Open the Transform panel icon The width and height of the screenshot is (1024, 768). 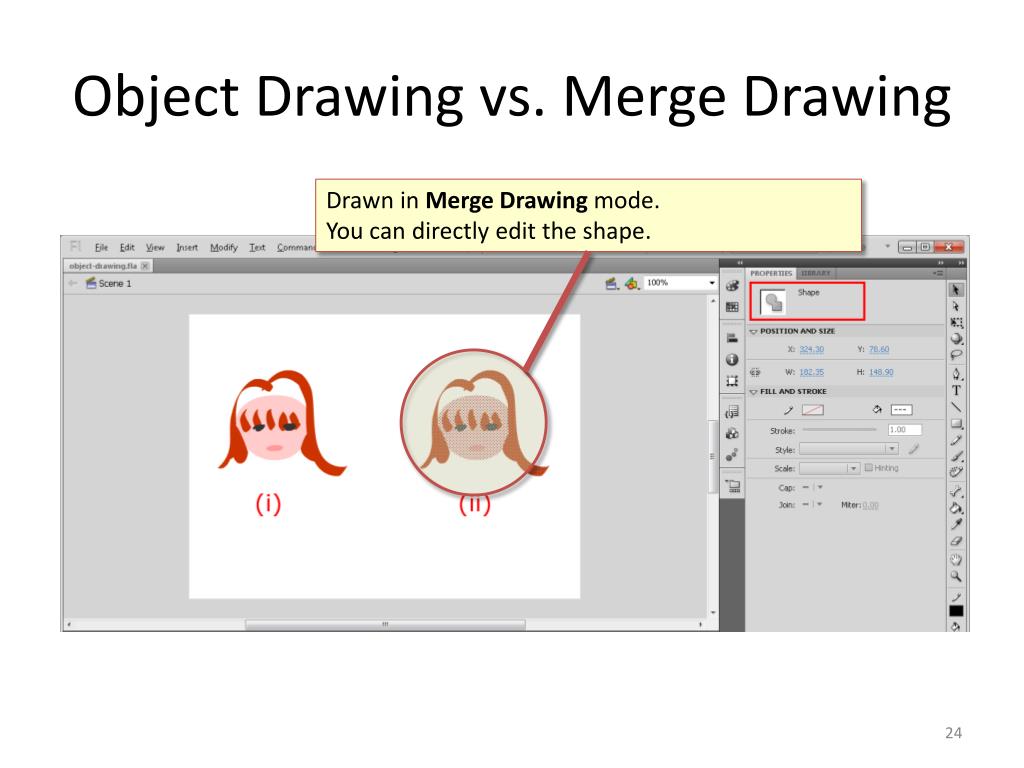click(x=732, y=381)
